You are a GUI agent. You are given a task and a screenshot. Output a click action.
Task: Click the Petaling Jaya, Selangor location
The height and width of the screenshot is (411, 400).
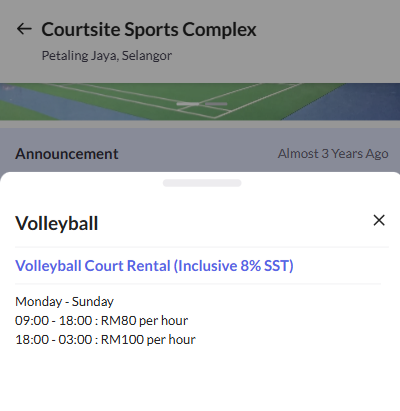(x=107, y=55)
